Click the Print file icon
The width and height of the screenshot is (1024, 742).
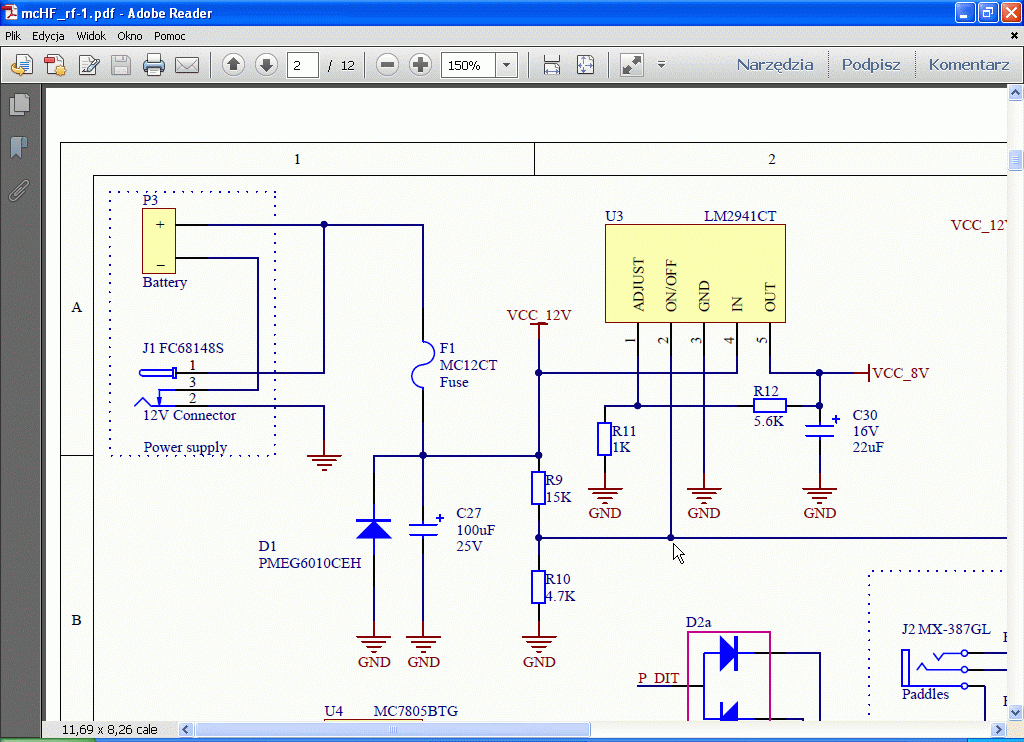coord(153,65)
